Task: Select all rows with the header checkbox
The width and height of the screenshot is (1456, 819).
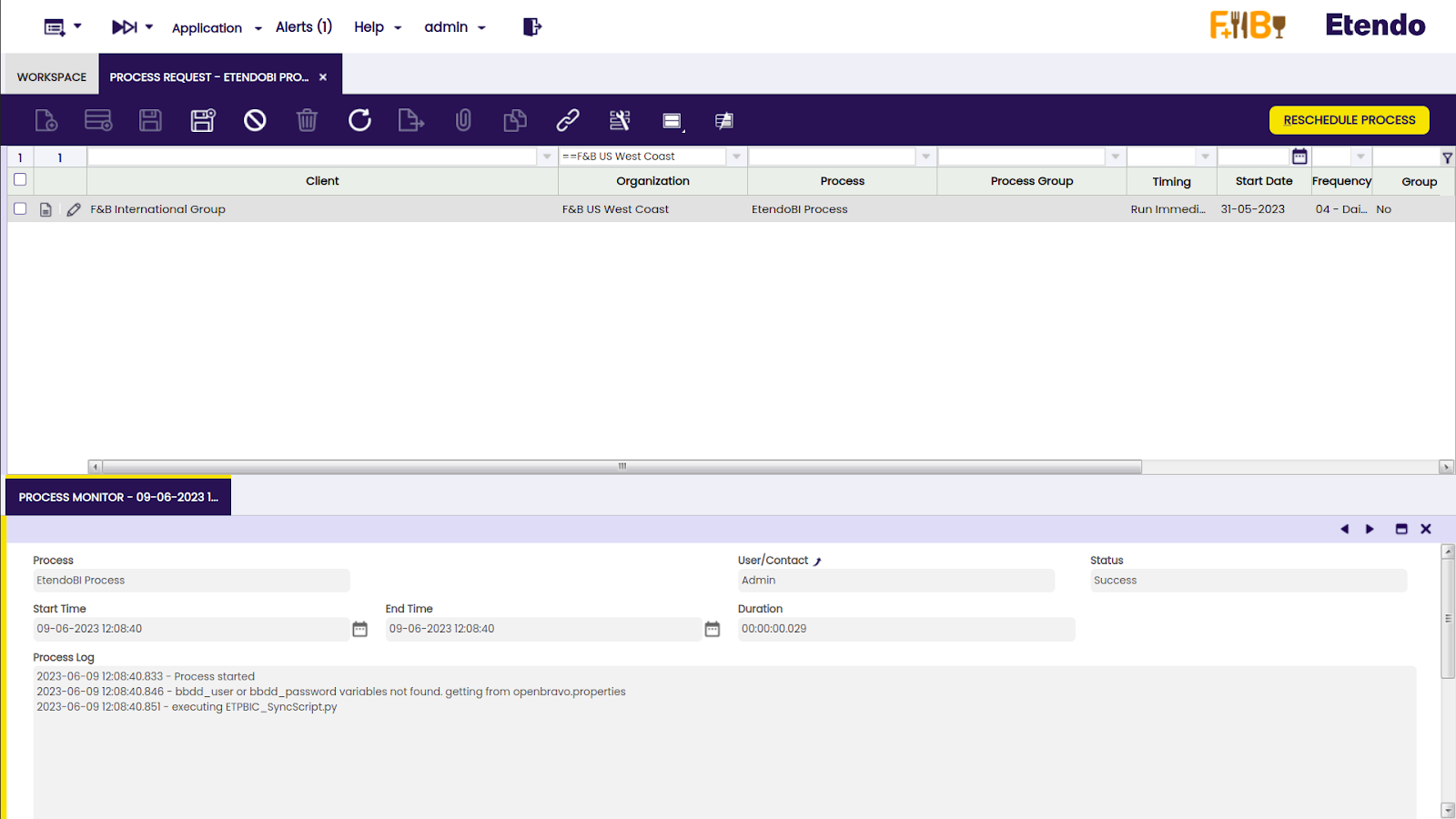Action: (20, 179)
